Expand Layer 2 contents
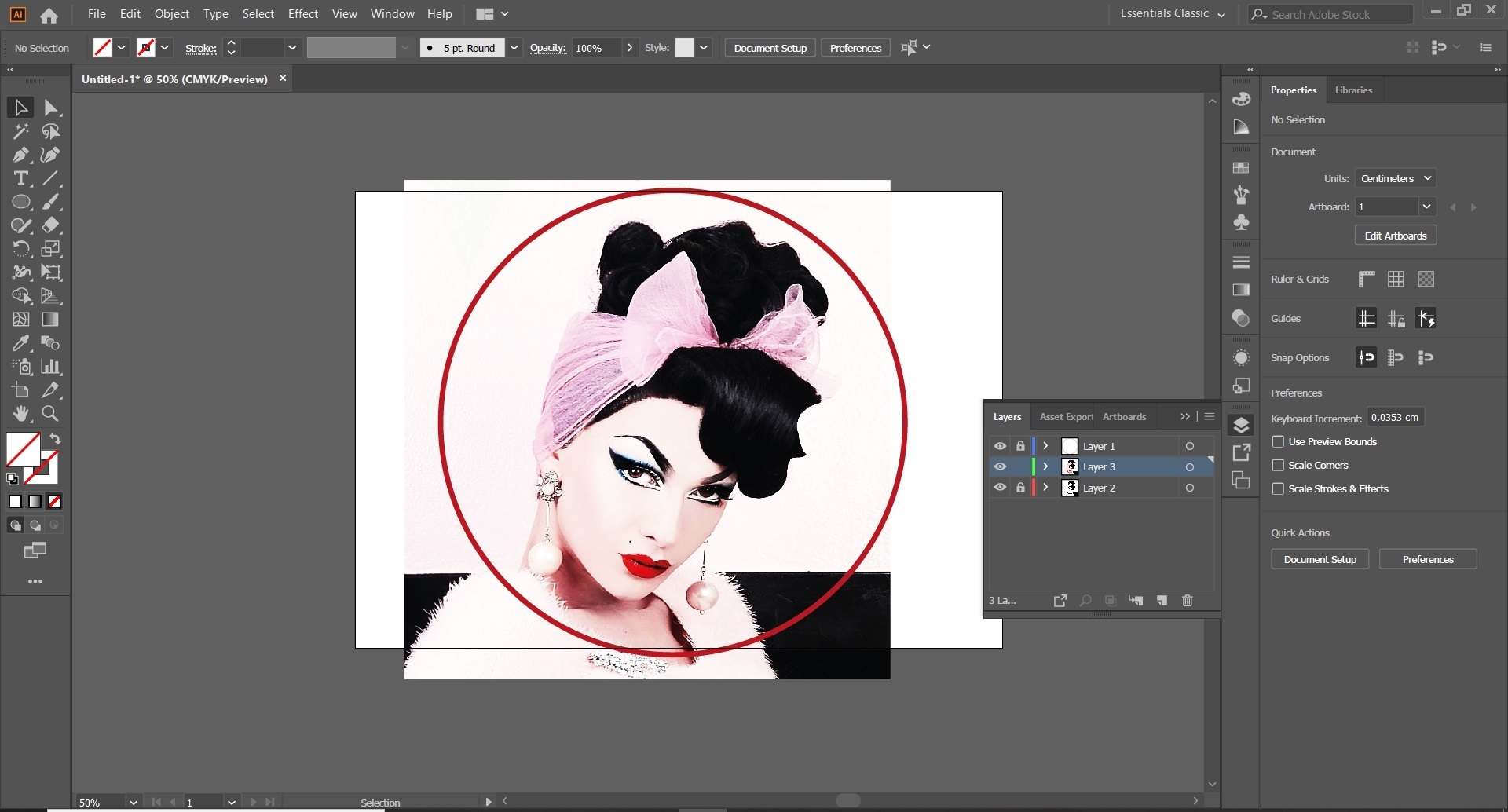 tap(1045, 488)
